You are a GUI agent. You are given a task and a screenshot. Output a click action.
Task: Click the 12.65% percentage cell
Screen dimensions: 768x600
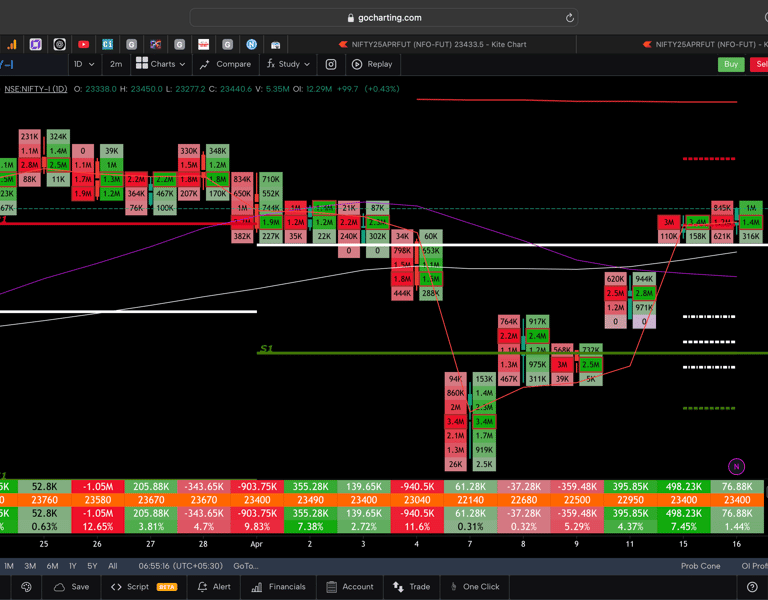(97, 527)
